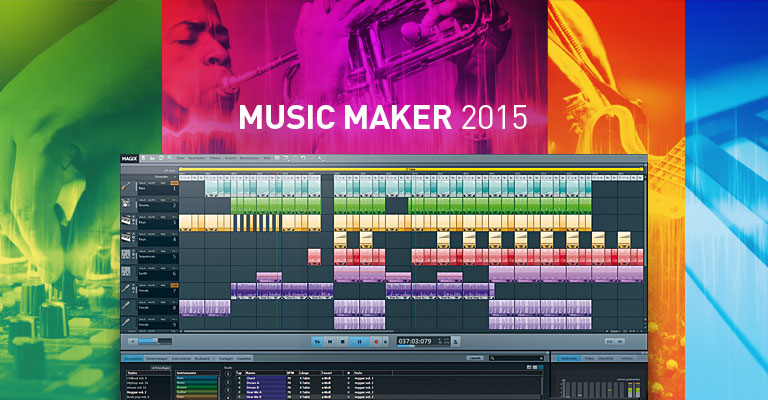768x400 pixels.
Task: Open the Datei menu
Action: coord(180,159)
